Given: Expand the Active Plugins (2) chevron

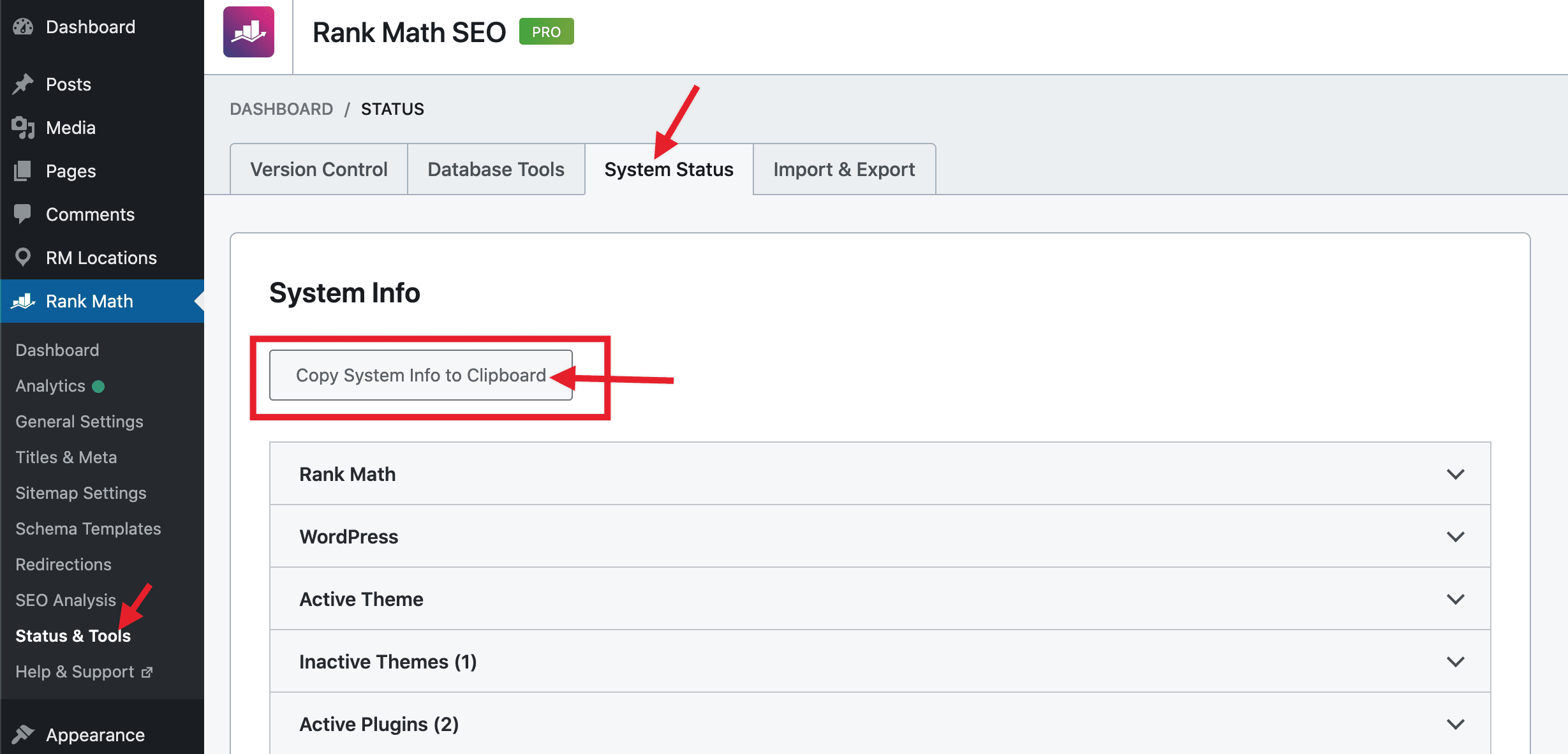Looking at the screenshot, I should (x=1456, y=724).
